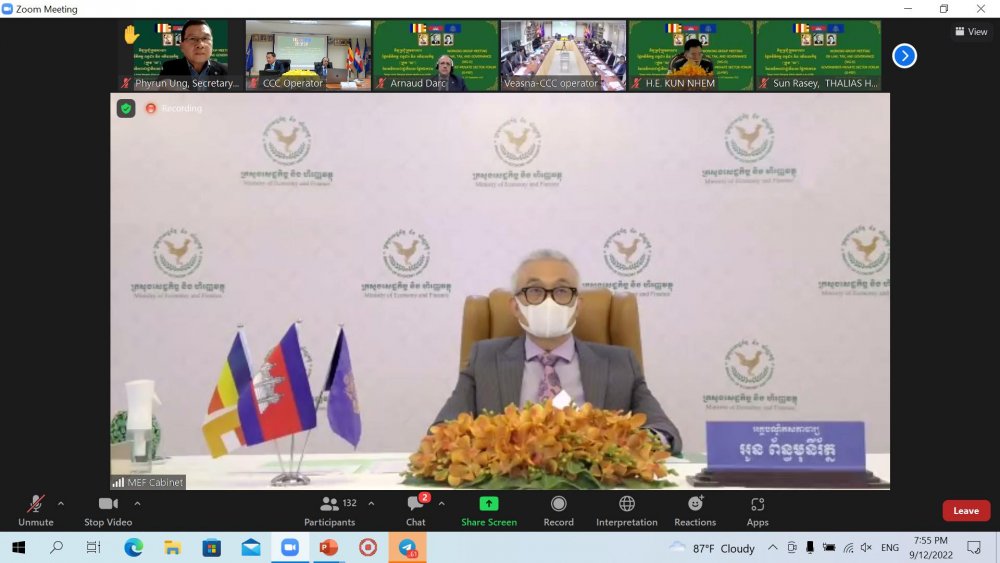Viewport: 1000px width, 563px height.
Task: Open the 87°F Cloudy weather widget
Action: [712, 548]
